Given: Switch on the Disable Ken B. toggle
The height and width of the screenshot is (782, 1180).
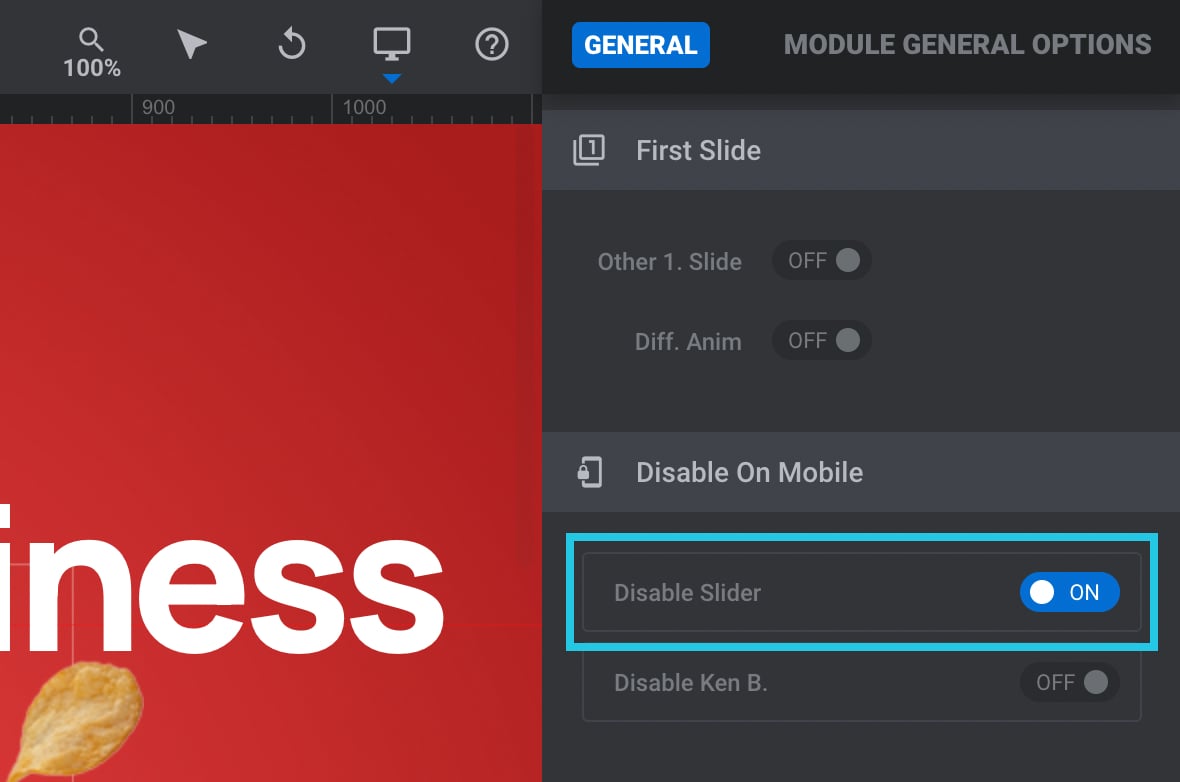Looking at the screenshot, I should [1069, 683].
